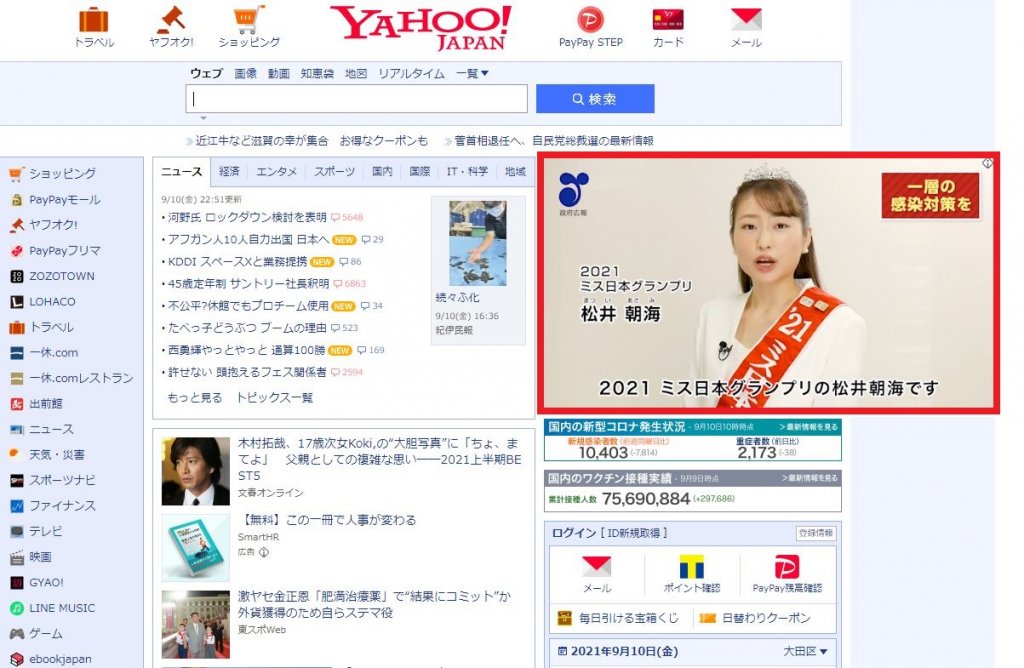
Task: Open the ショッピング cart icon in header
Action: tap(249, 20)
